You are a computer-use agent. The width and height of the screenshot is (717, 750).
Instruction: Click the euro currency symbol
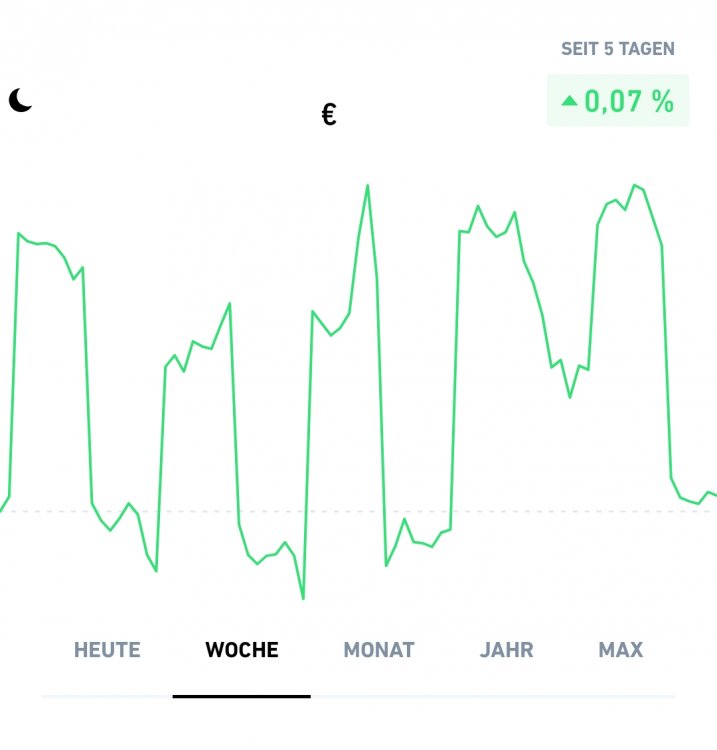[x=329, y=115]
